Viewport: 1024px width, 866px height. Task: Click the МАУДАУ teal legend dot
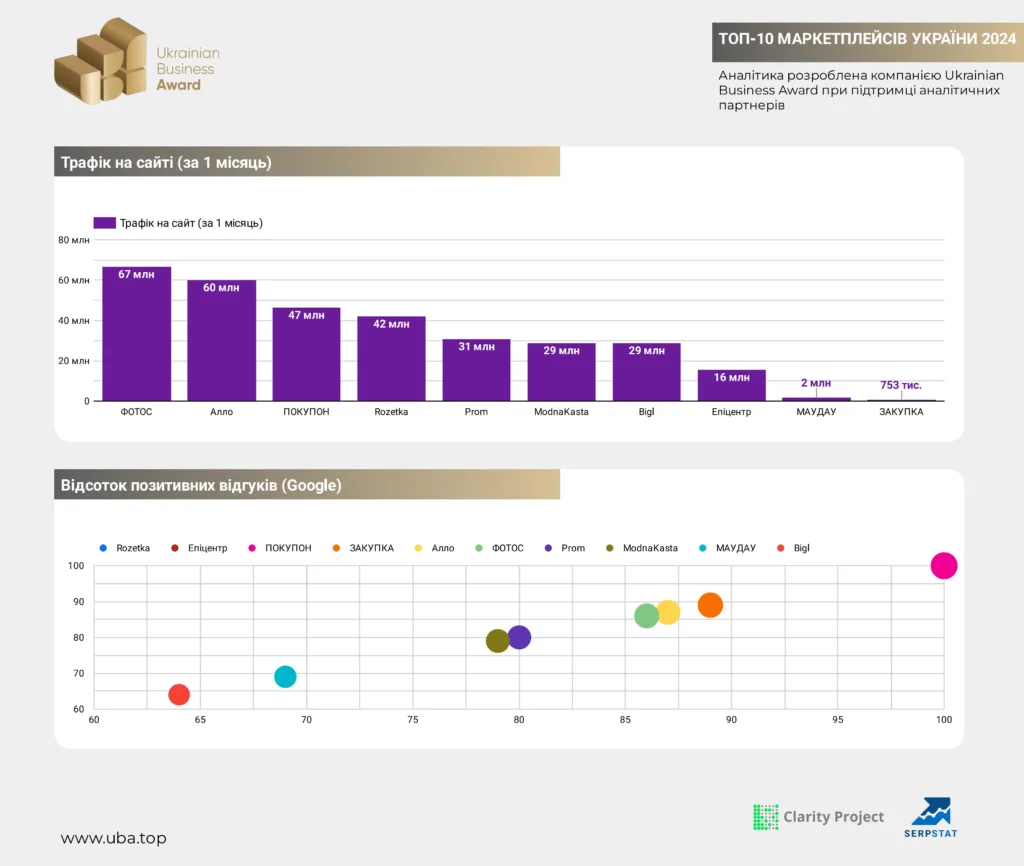703,548
